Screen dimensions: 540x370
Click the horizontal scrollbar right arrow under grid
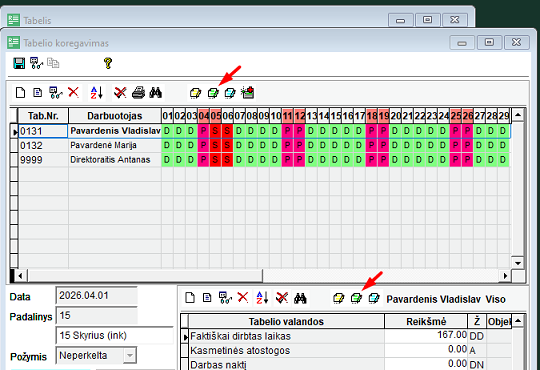(x=505, y=276)
